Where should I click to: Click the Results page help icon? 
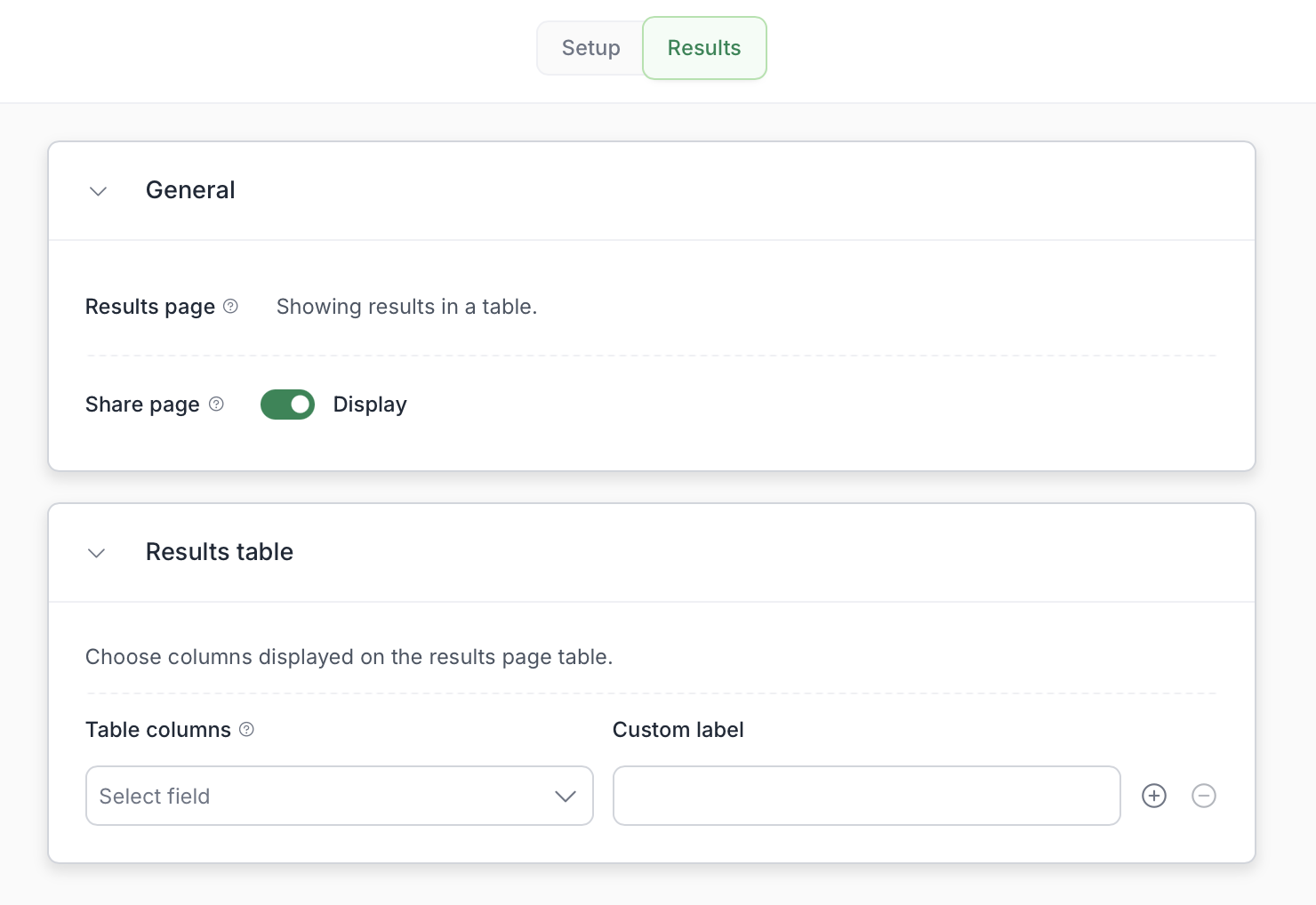coord(230,307)
